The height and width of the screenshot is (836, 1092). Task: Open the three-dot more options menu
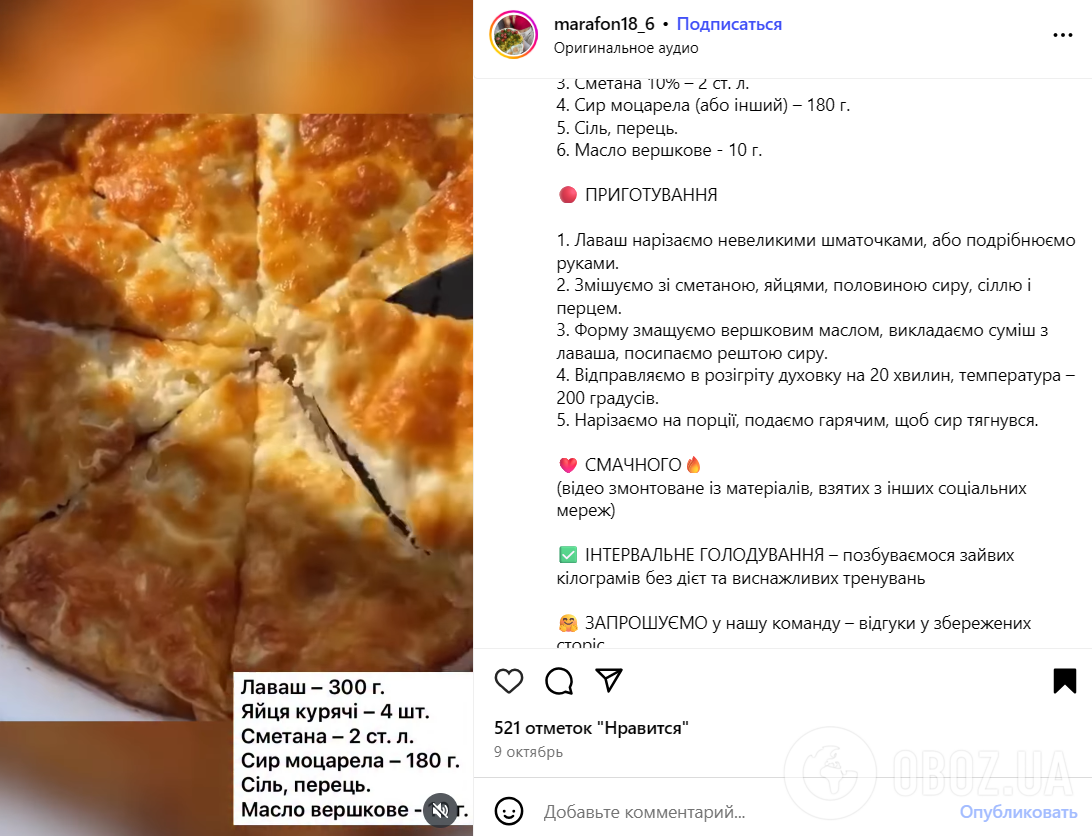point(1063,35)
